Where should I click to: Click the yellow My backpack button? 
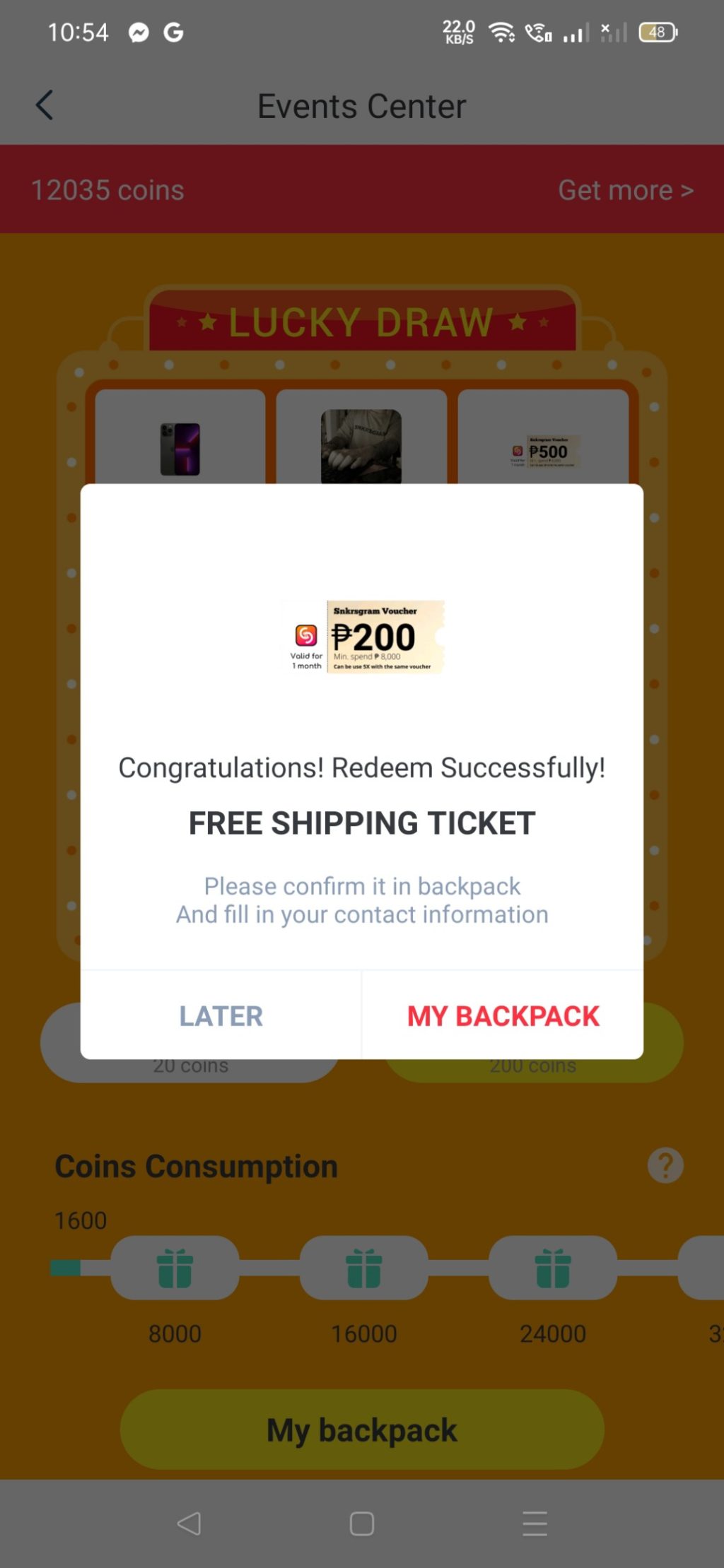362,1430
